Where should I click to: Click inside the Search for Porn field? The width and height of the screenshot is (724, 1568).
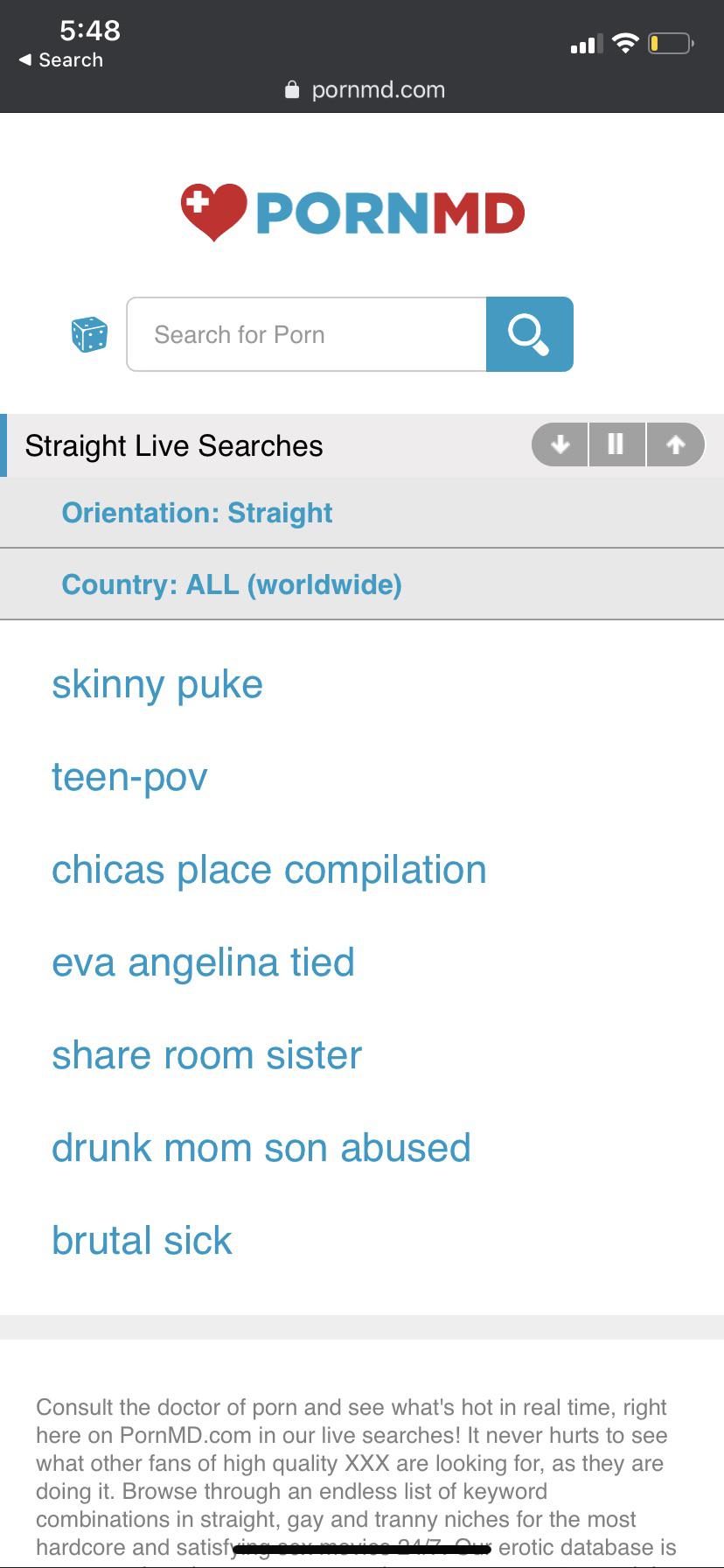[x=306, y=334]
